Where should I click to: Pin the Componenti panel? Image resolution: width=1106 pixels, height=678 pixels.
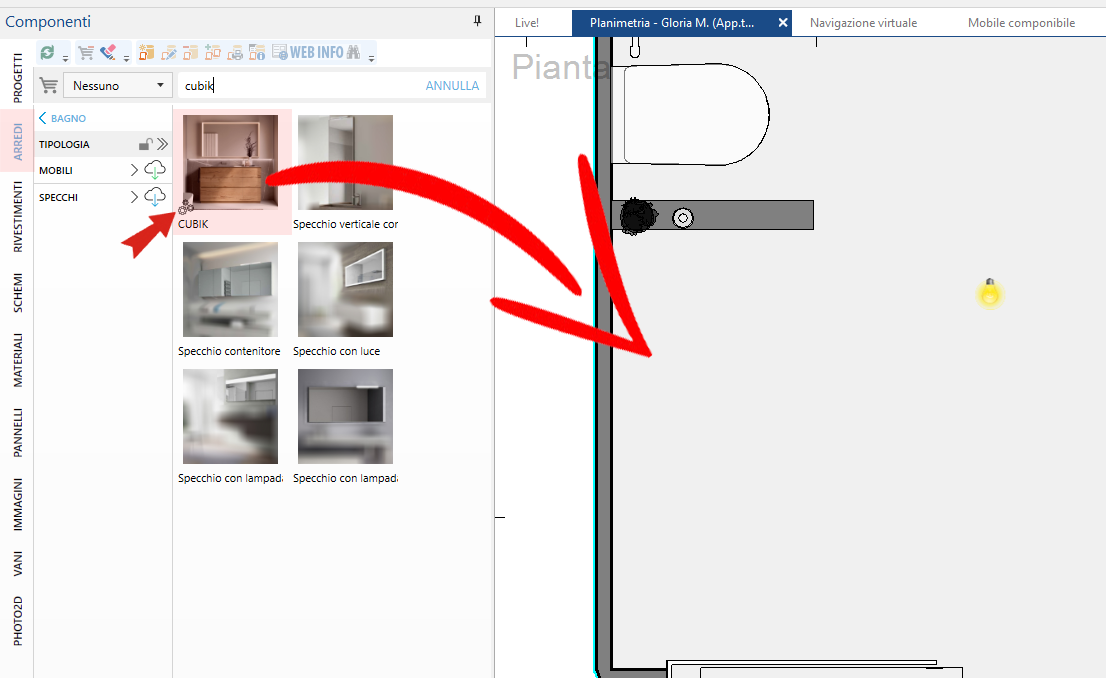pyautogui.click(x=478, y=21)
